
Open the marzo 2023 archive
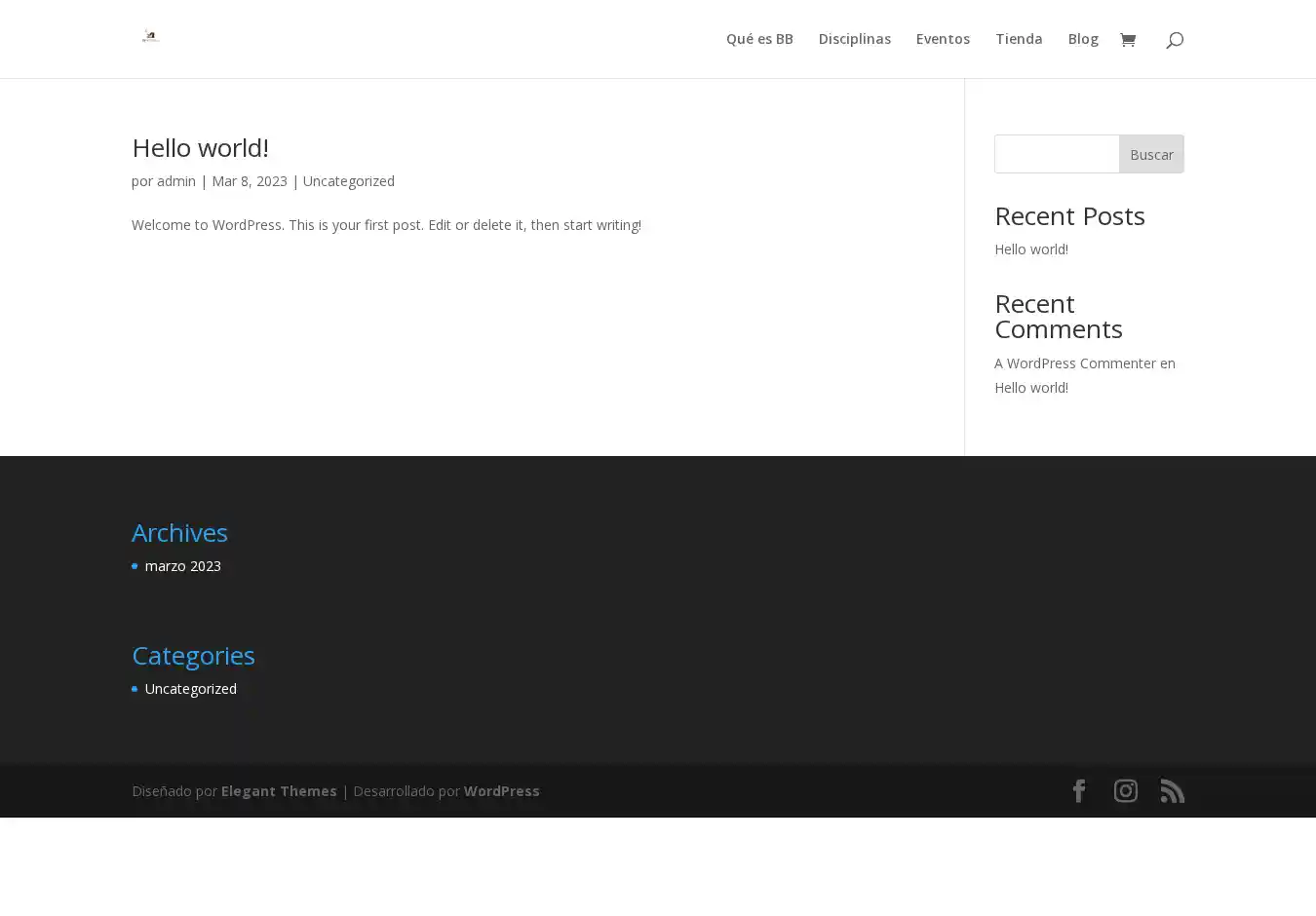pyautogui.click(x=182, y=566)
